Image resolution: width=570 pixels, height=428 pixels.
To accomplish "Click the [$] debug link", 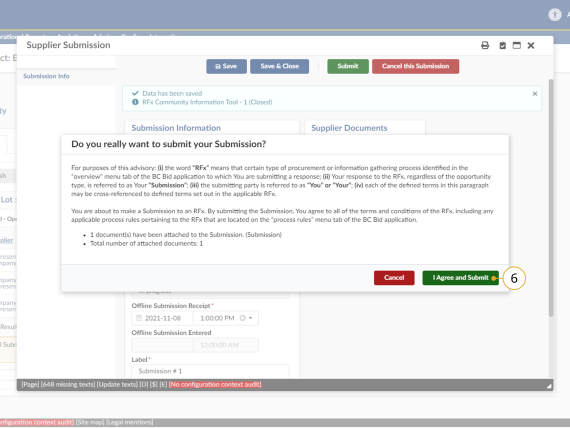I will 154,384.
